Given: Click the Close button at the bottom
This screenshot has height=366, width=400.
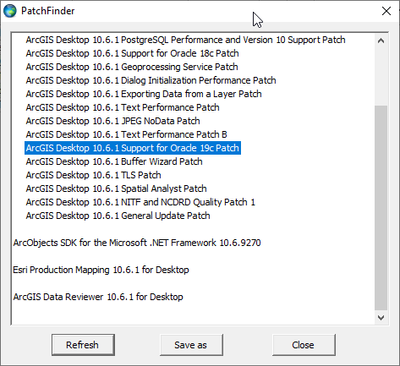Looking at the screenshot, I should 303,345.
